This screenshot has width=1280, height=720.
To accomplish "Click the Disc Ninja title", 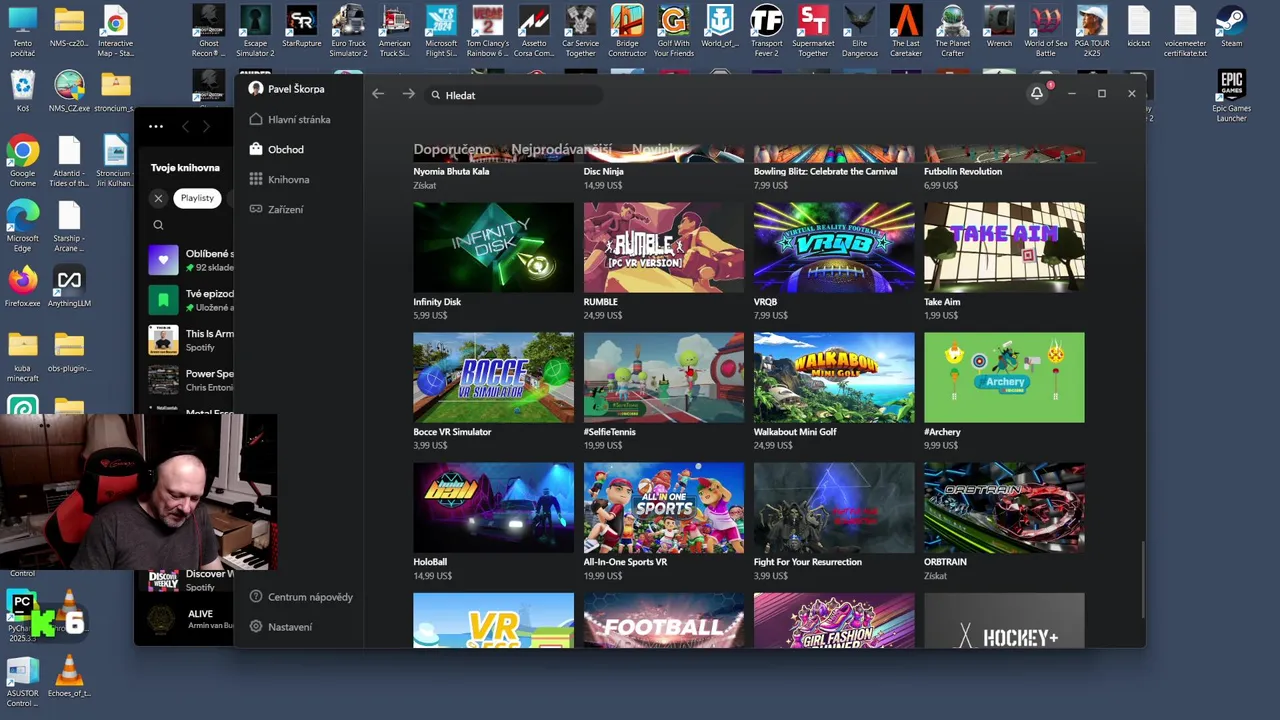I will [604, 171].
